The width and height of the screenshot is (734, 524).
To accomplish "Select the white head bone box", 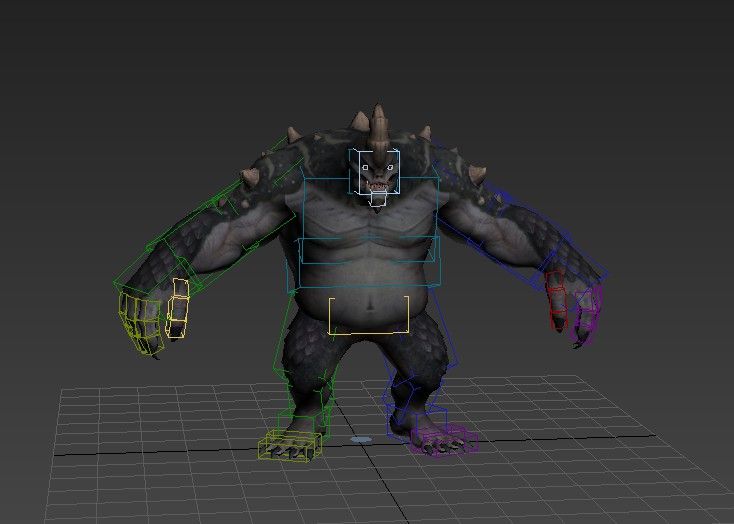I will 378,172.
